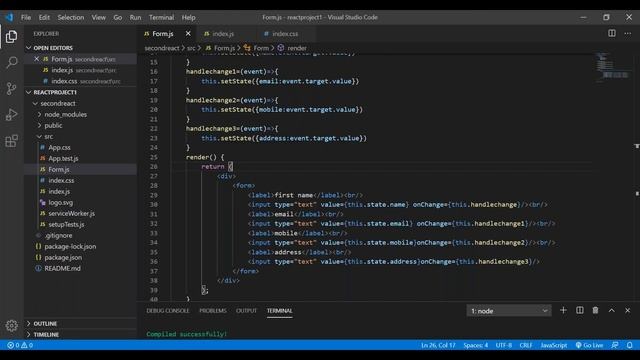The image size is (640, 360).
Task: Open serviceWorker.js in the explorer
Action: click(x=80, y=213)
